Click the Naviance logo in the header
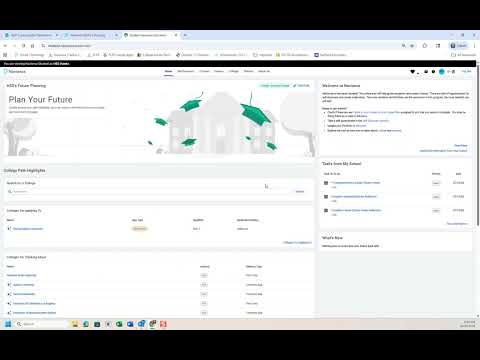 (x=15, y=72)
